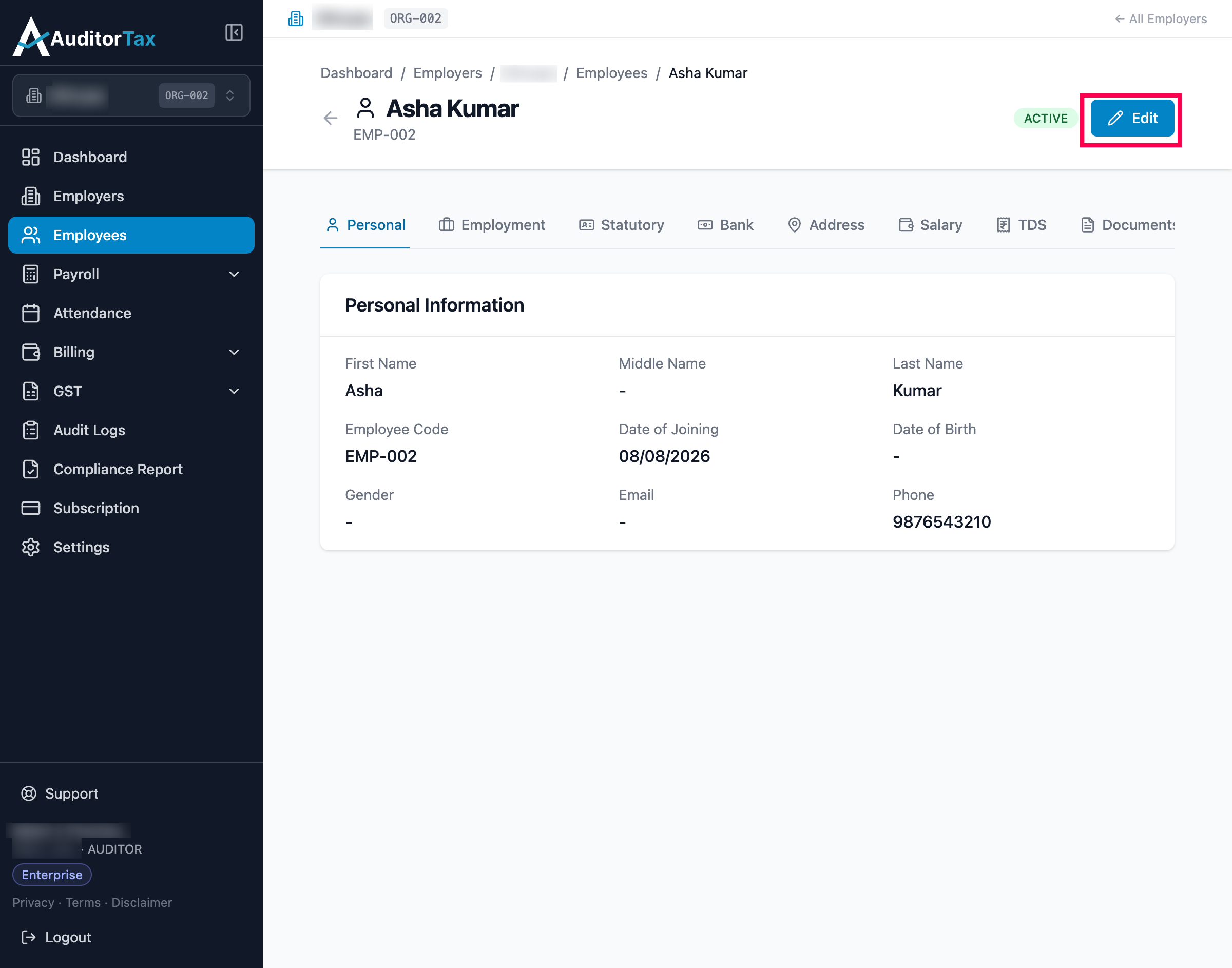
Task: Open the Disclaimer link
Action: point(142,902)
